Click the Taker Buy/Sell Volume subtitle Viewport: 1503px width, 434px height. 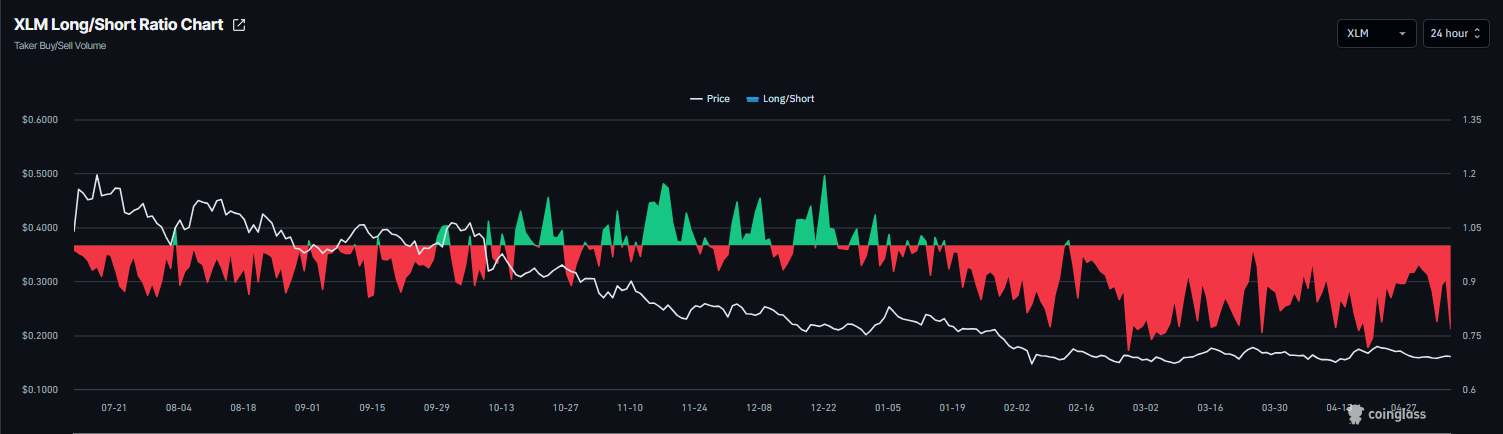click(x=60, y=46)
